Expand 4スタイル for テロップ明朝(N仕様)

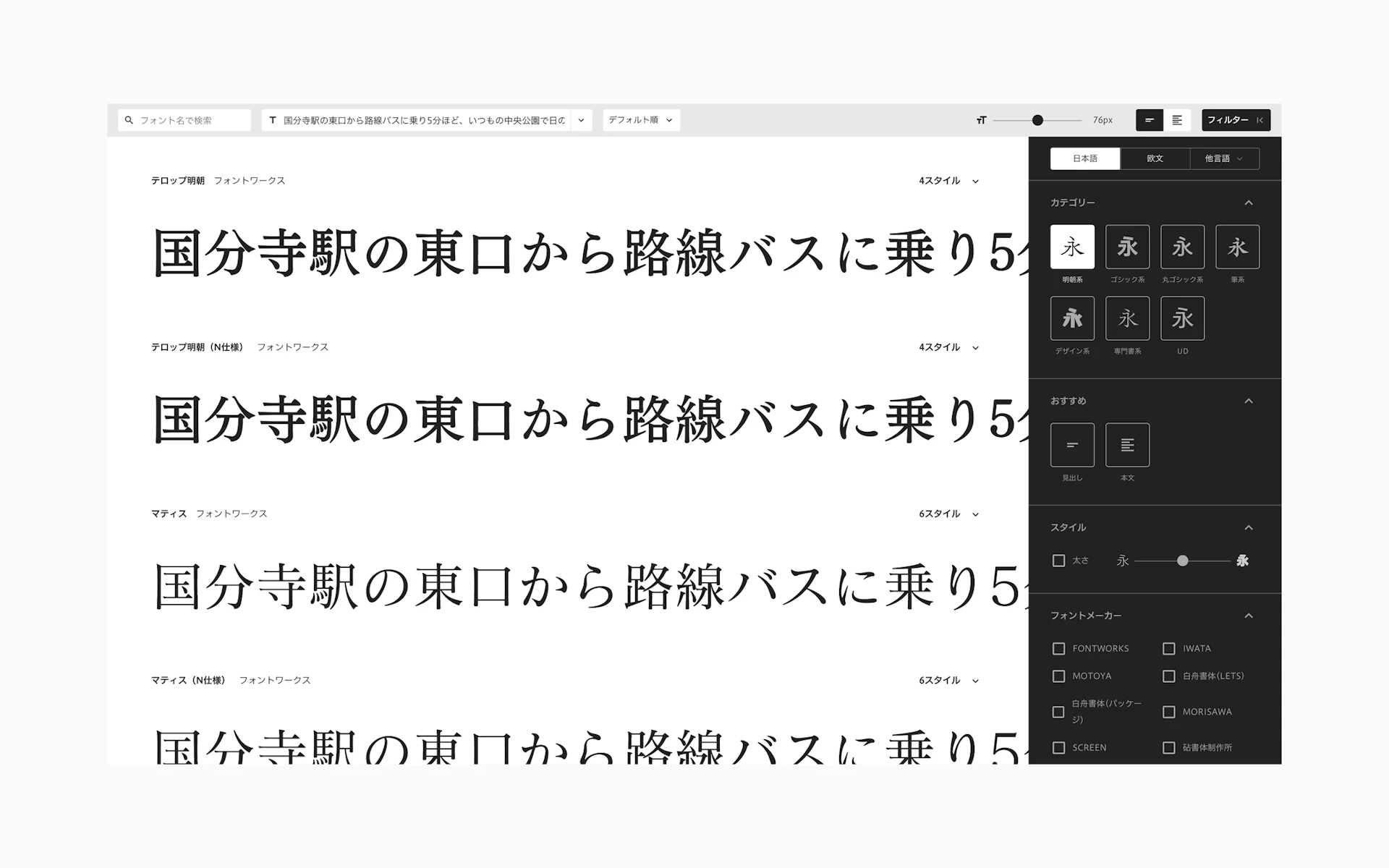click(948, 347)
